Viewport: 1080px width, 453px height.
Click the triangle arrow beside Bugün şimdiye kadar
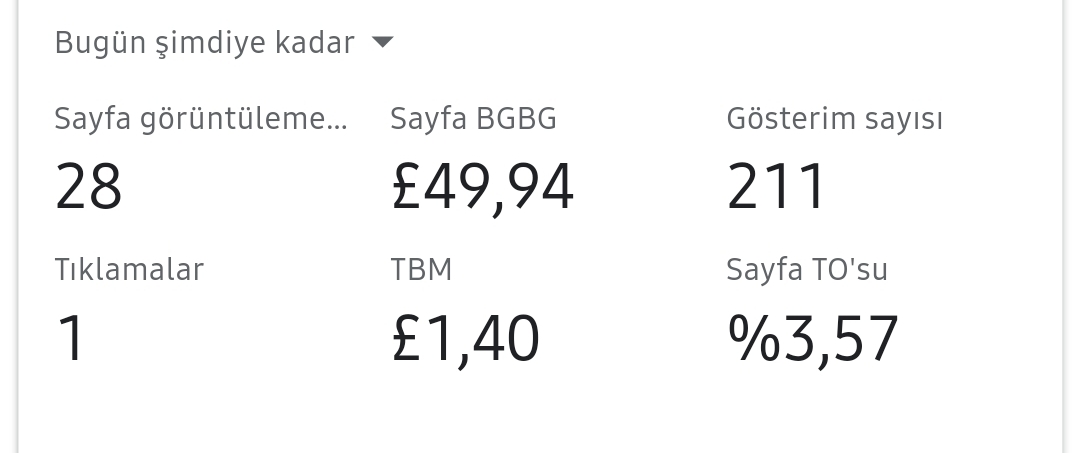(x=382, y=43)
